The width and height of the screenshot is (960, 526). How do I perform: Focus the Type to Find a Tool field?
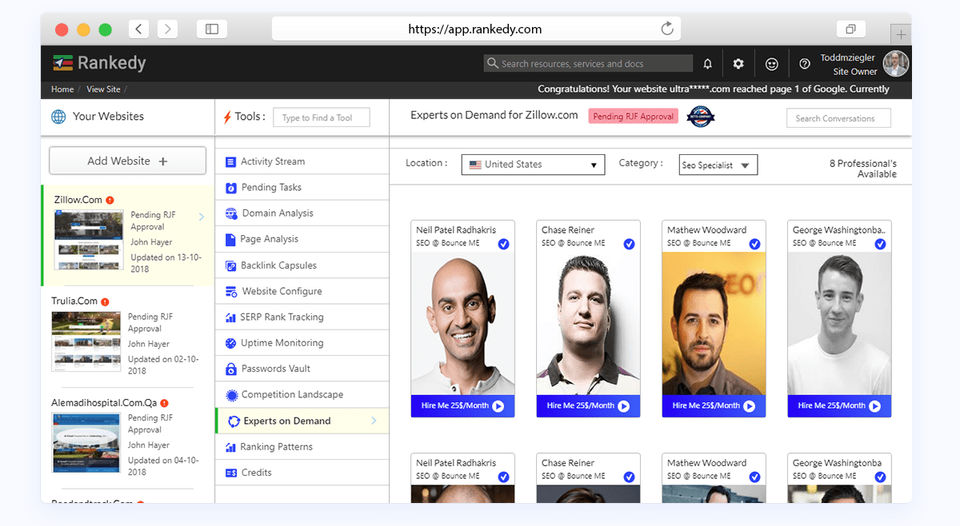pyautogui.click(x=321, y=118)
